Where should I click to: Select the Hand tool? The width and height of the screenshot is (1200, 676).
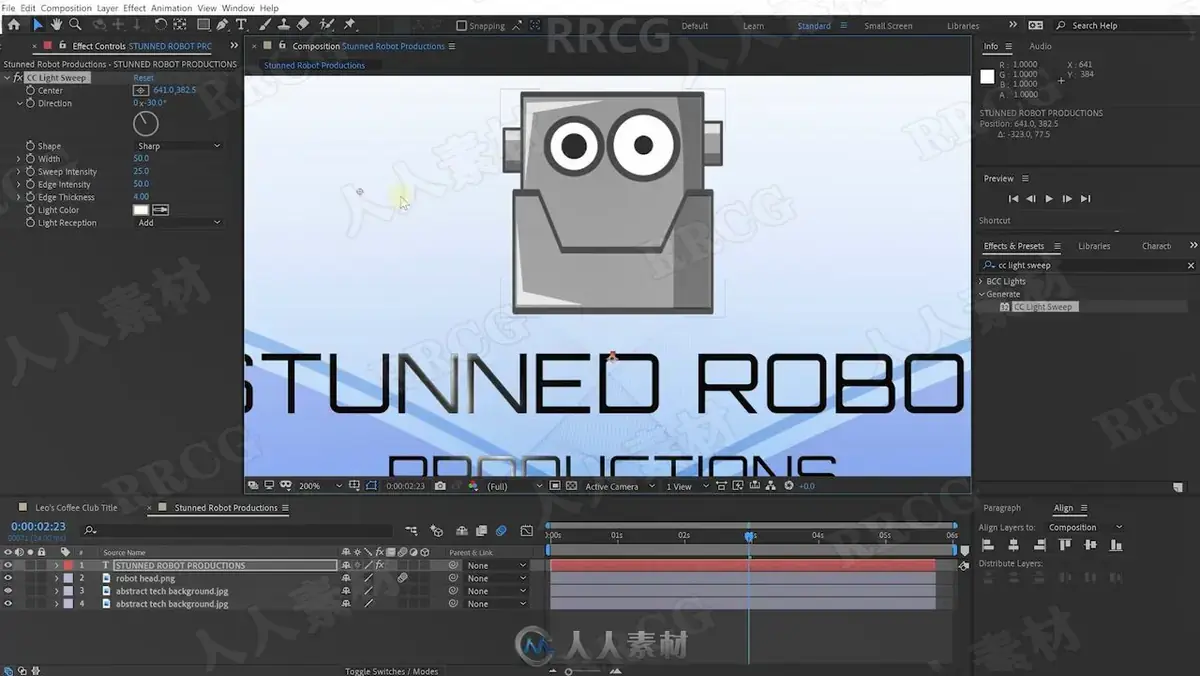point(56,24)
